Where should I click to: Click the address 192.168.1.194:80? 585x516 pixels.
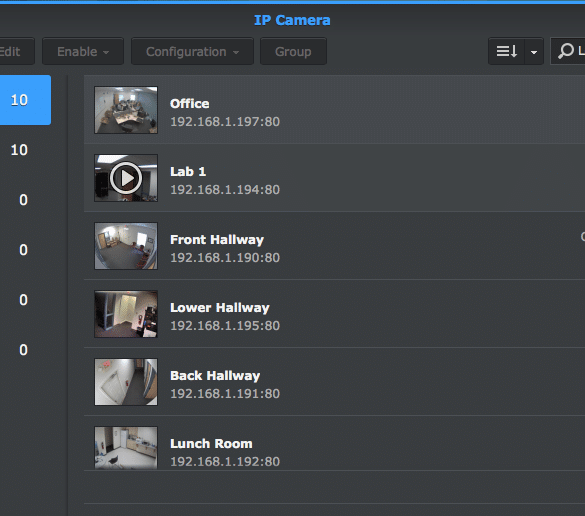coord(225,190)
